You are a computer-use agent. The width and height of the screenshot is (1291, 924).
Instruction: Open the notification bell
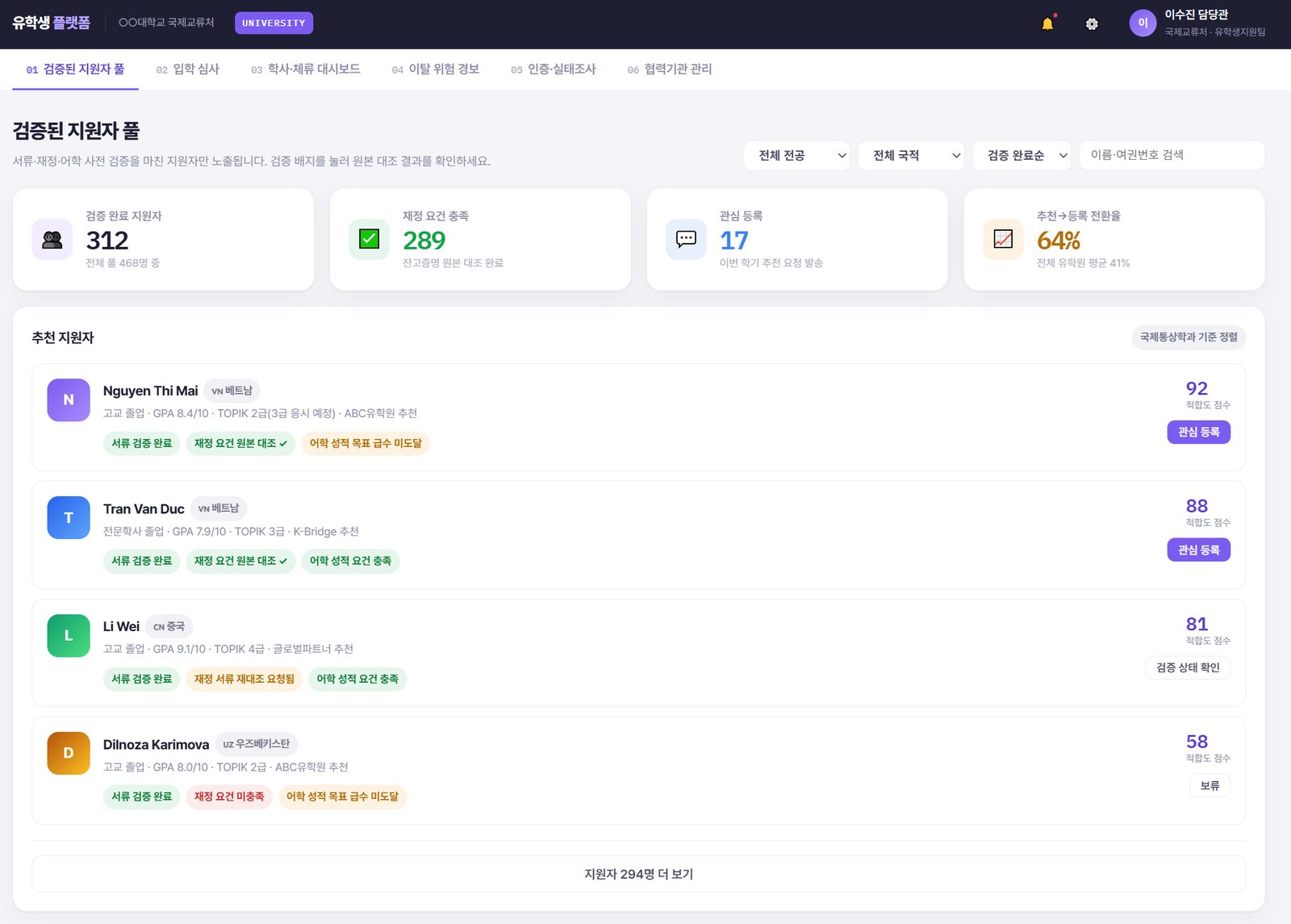[x=1047, y=23]
